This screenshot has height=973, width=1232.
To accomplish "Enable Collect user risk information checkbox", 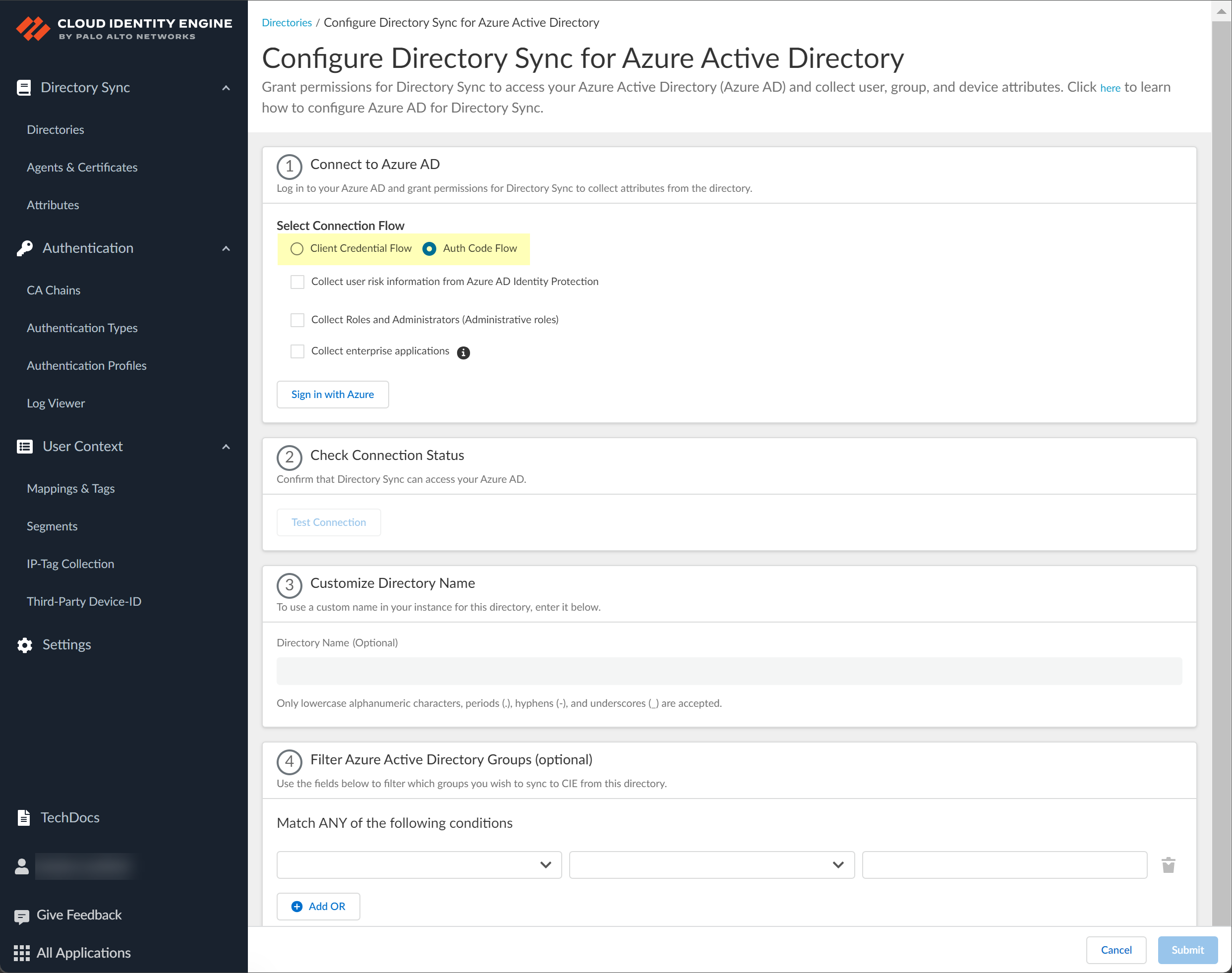I will [297, 282].
